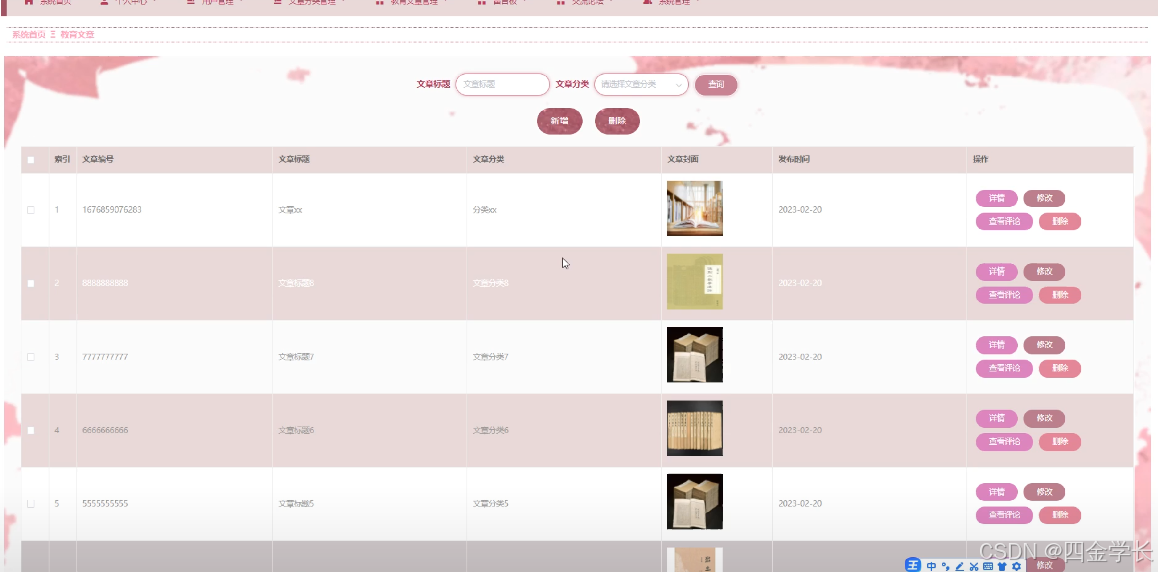This screenshot has height=572, width=1158.
Task: Open cover thumbnail of article 1676859076283
Action: (694, 208)
